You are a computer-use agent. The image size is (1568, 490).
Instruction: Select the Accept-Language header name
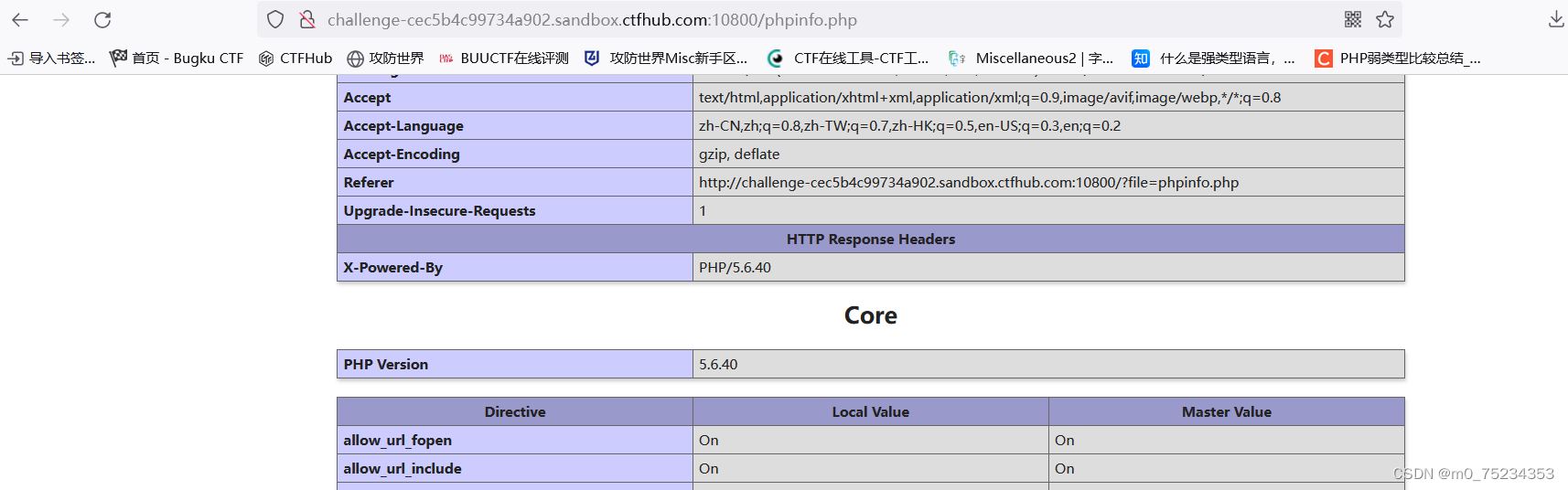(403, 125)
